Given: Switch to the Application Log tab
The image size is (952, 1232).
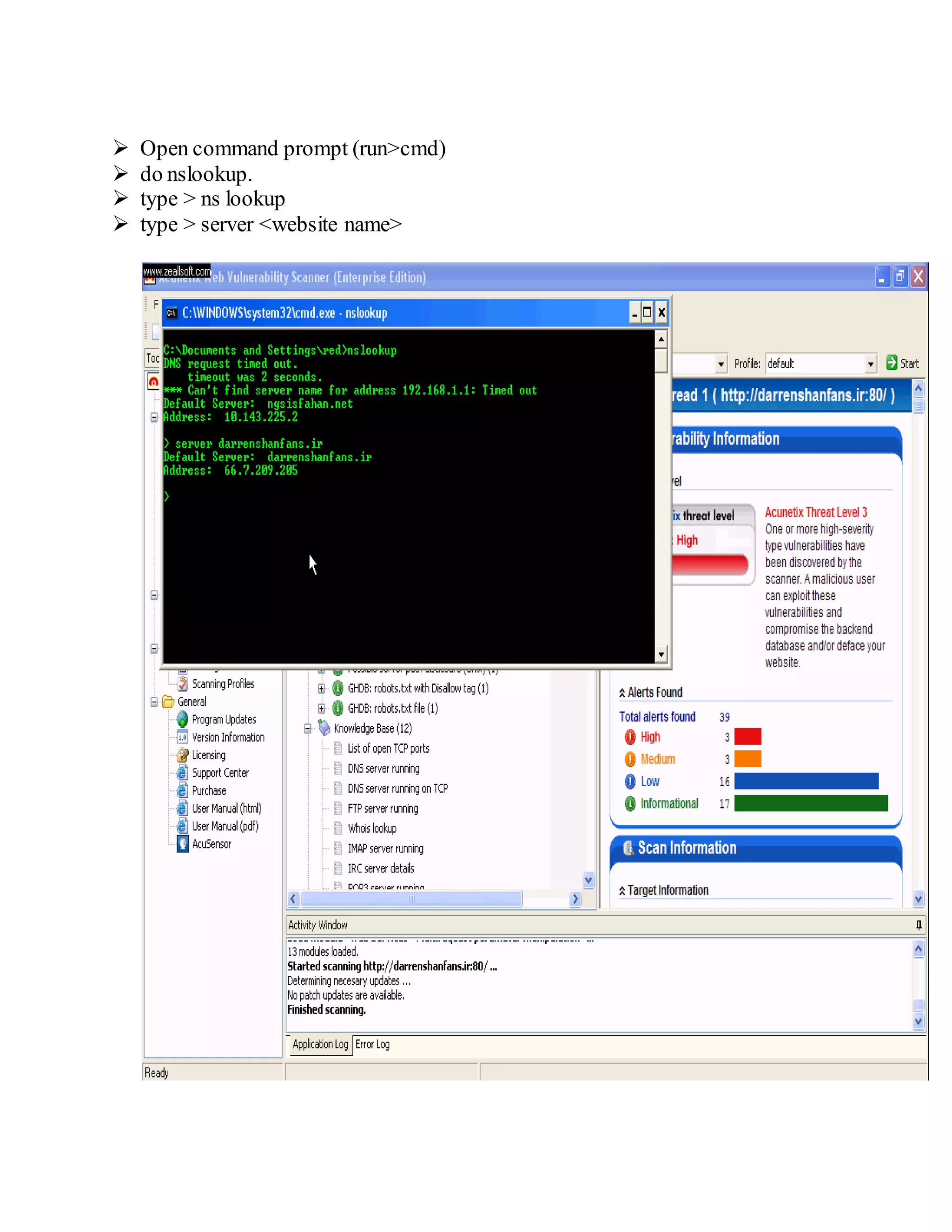Looking at the screenshot, I should pos(320,1044).
